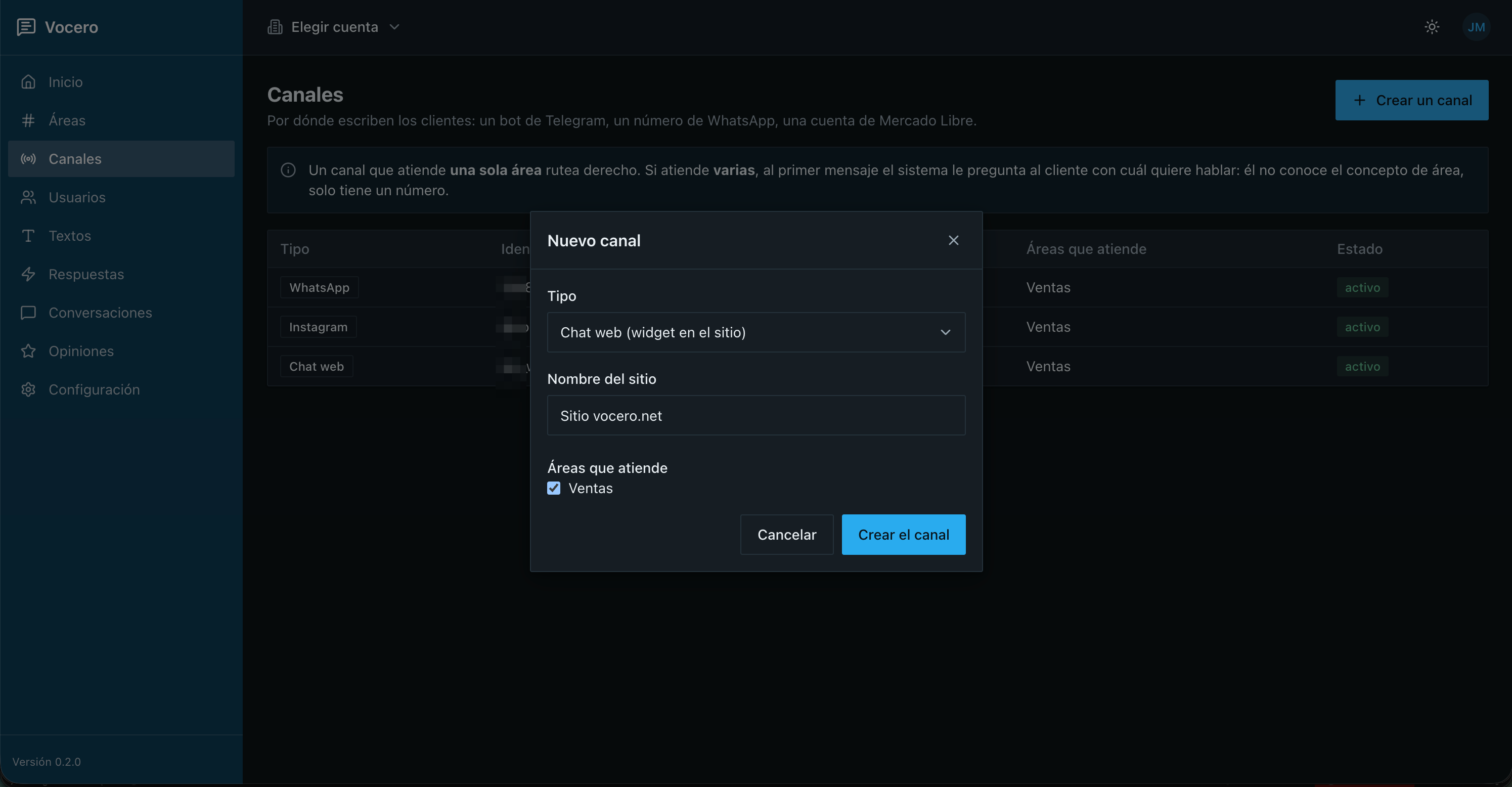Click the Áreas hash icon

coord(28,120)
